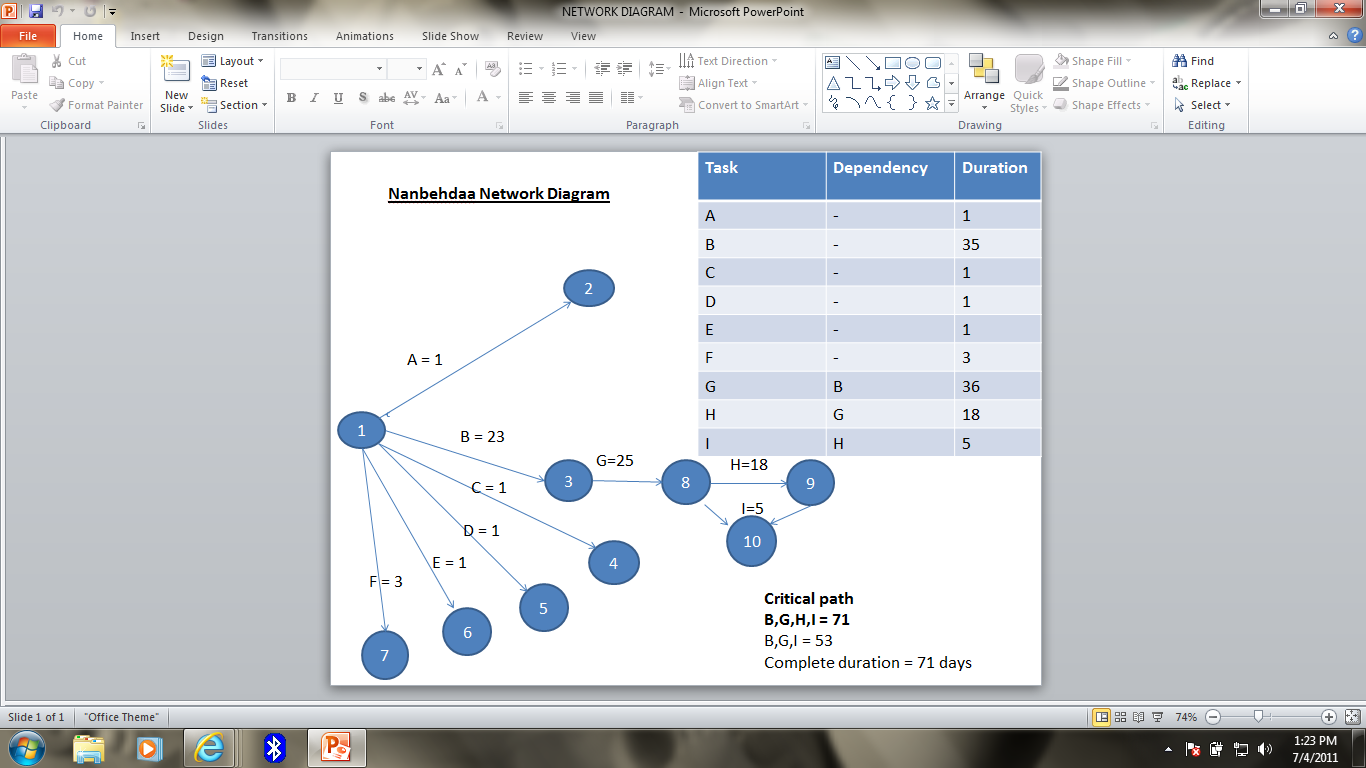Open the Design tab

(x=206, y=36)
